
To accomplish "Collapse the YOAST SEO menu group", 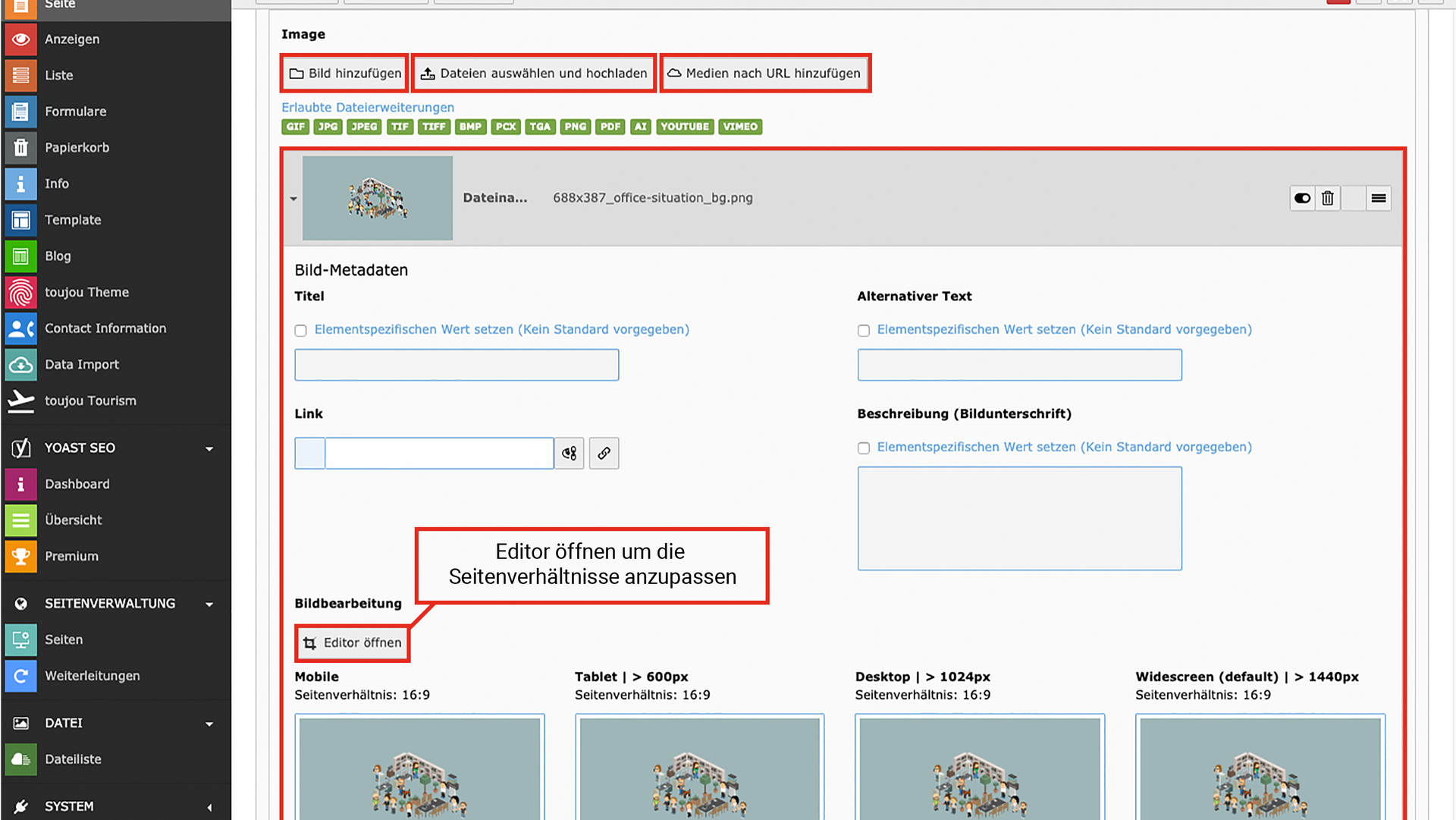I will [209, 448].
